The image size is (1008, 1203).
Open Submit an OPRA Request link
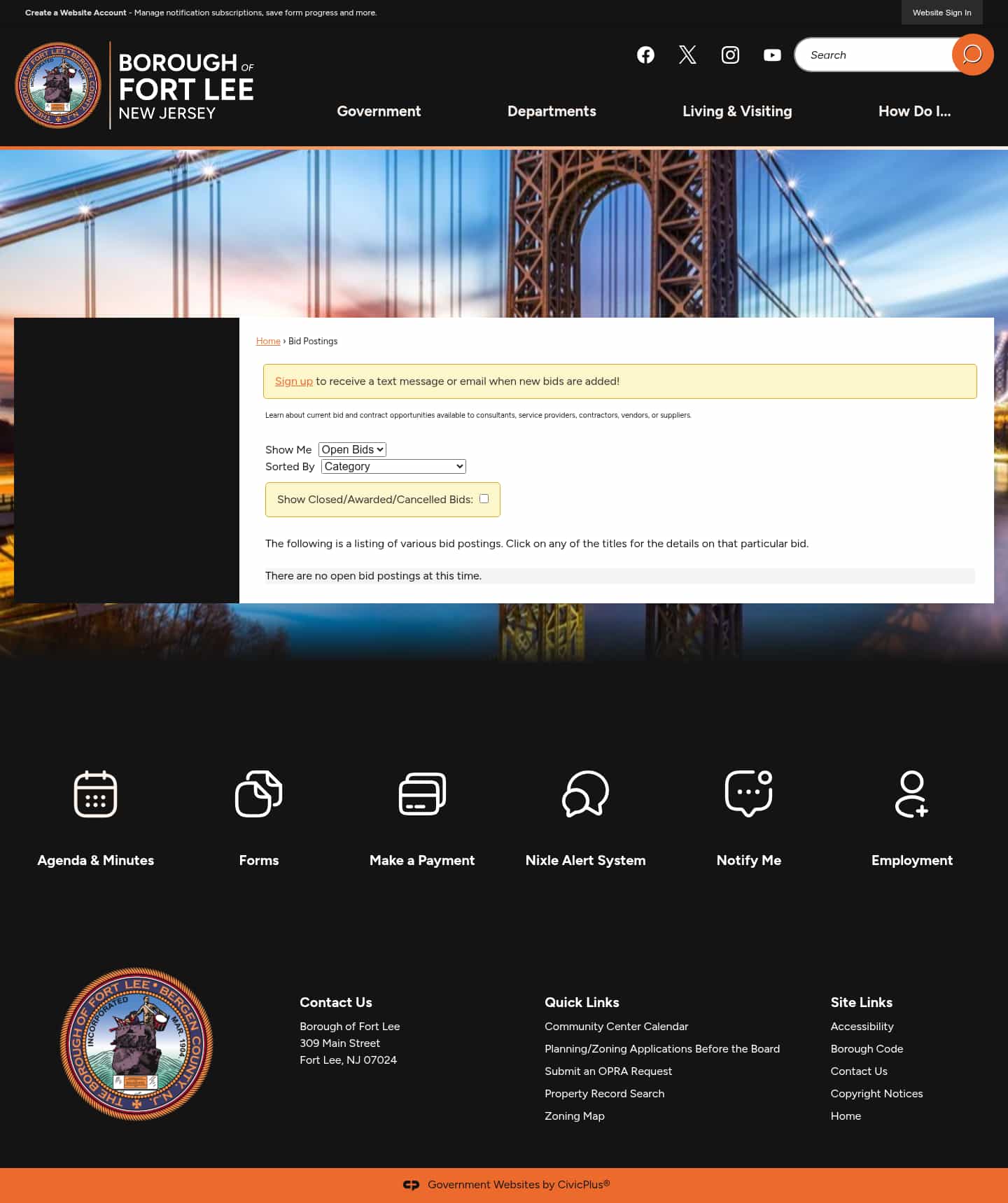[x=608, y=1071]
